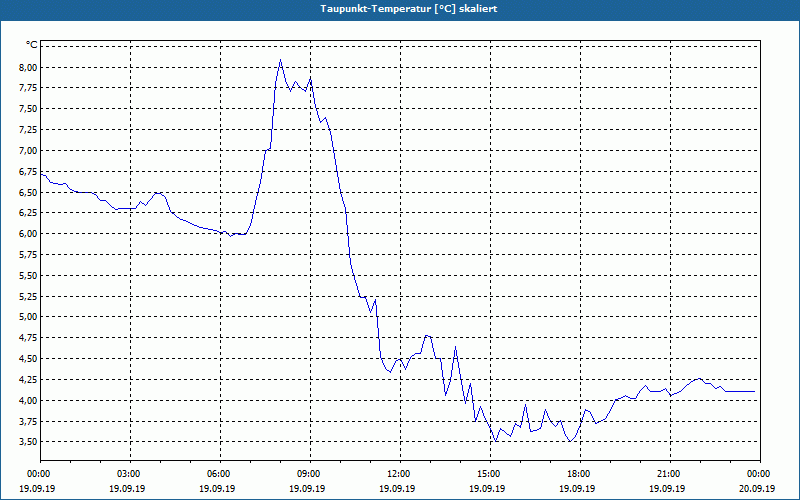Select the 8,00 y-axis label
Viewport: 800px width, 500px height.
[x=29, y=67]
